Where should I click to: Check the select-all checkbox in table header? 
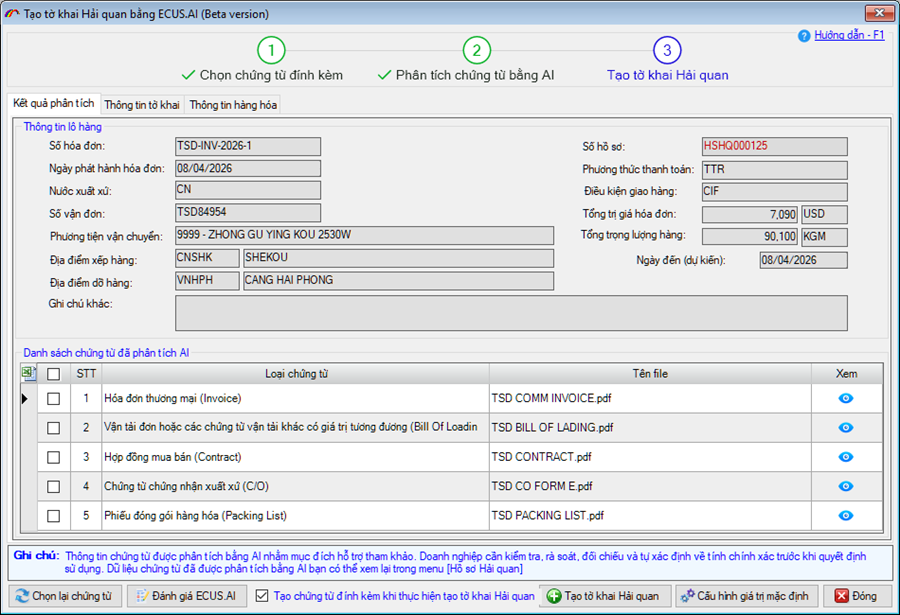coord(54,374)
